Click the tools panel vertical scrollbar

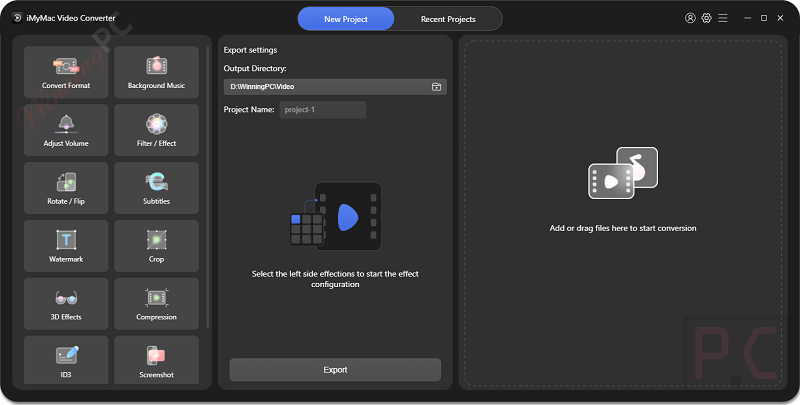point(208,187)
